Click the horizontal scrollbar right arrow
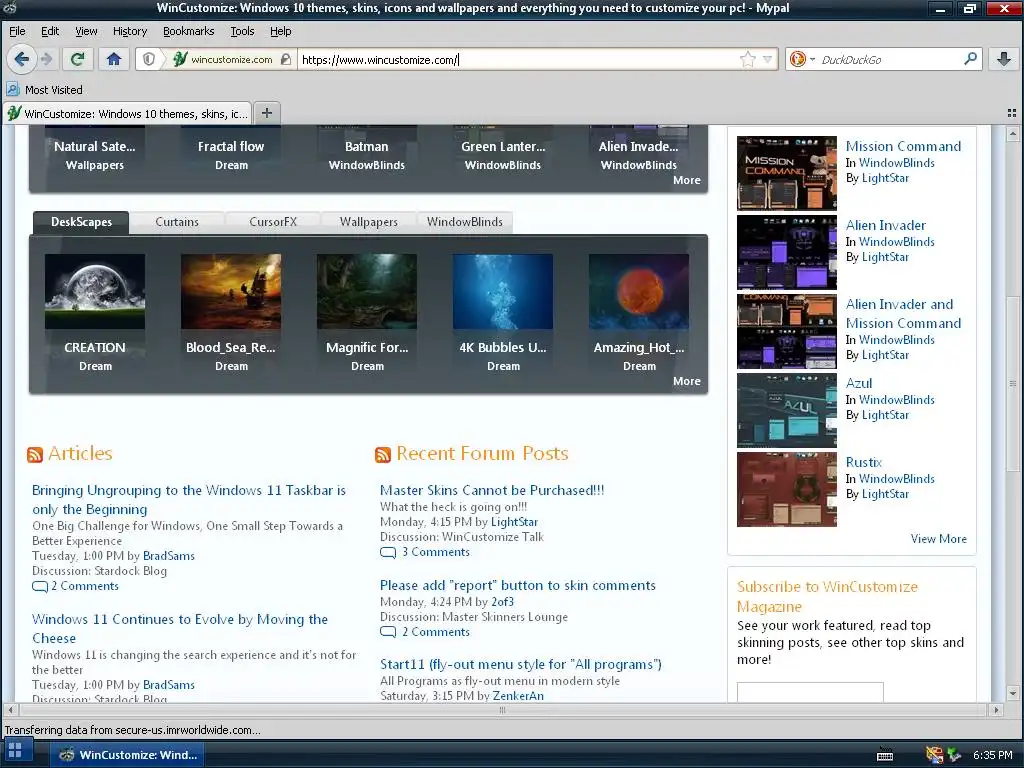This screenshot has height=768, width=1024. [x=995, y=710]
